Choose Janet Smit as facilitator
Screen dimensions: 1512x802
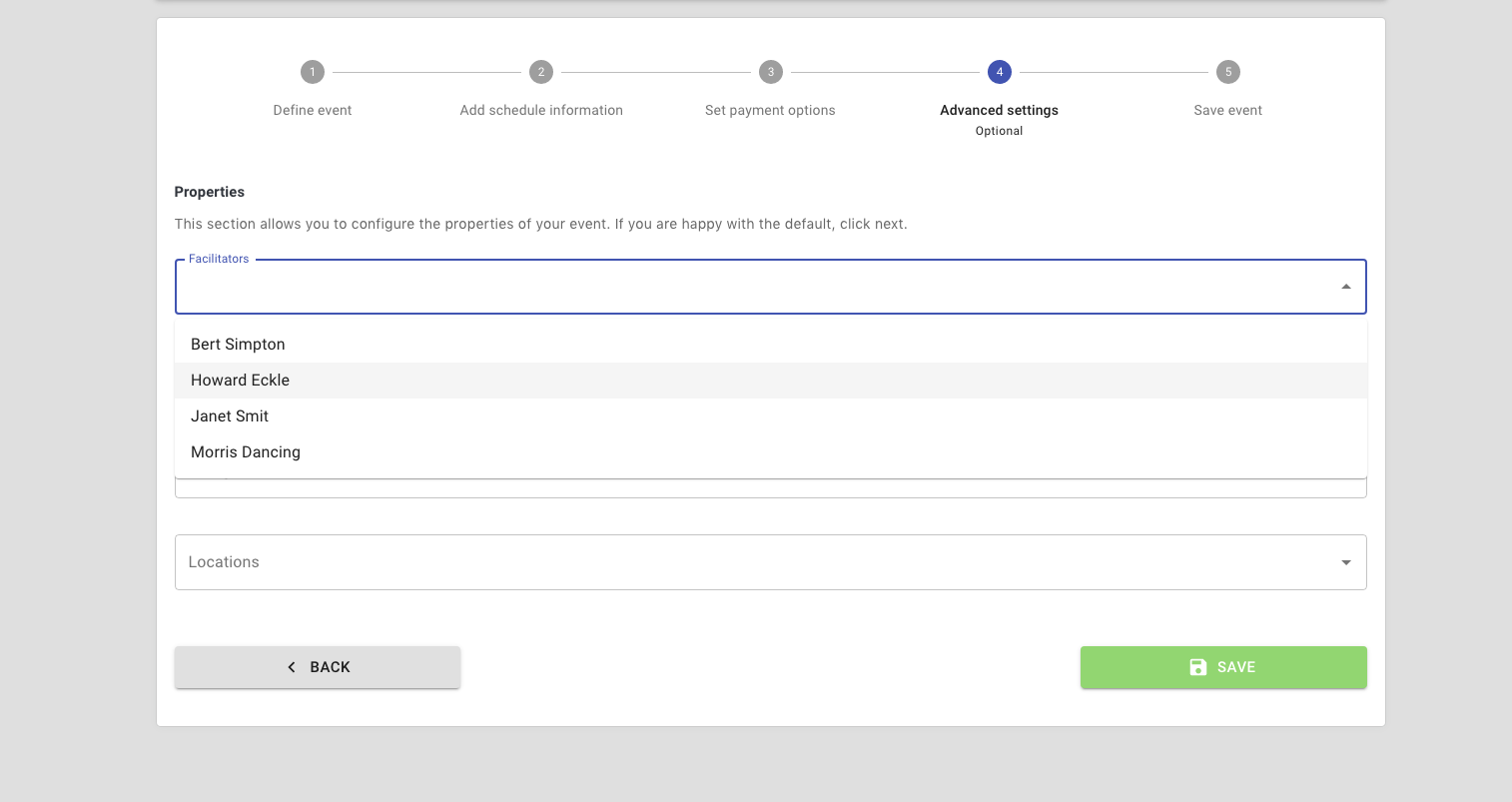click(229, 415)
